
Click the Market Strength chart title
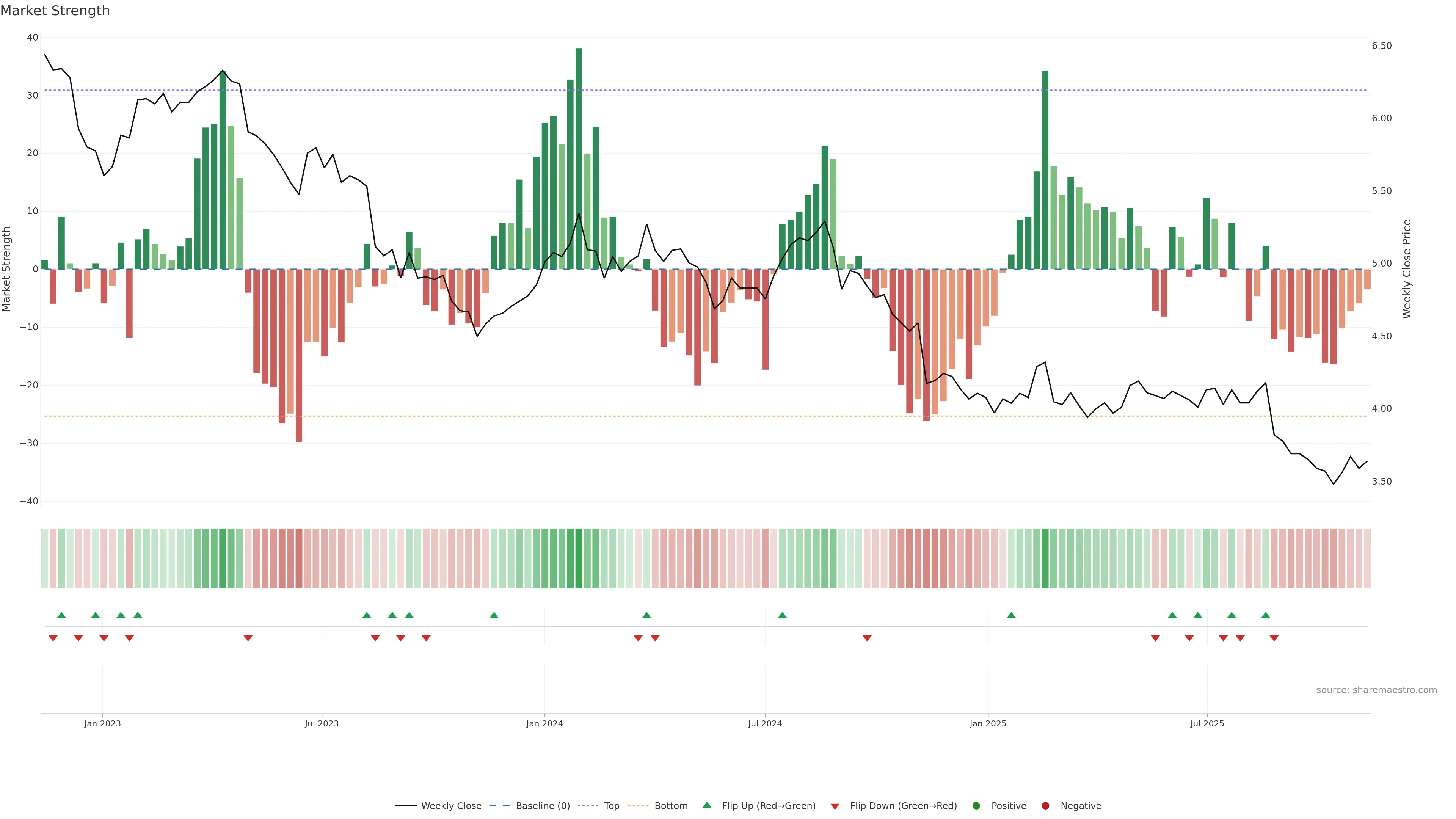pos(55,11)
